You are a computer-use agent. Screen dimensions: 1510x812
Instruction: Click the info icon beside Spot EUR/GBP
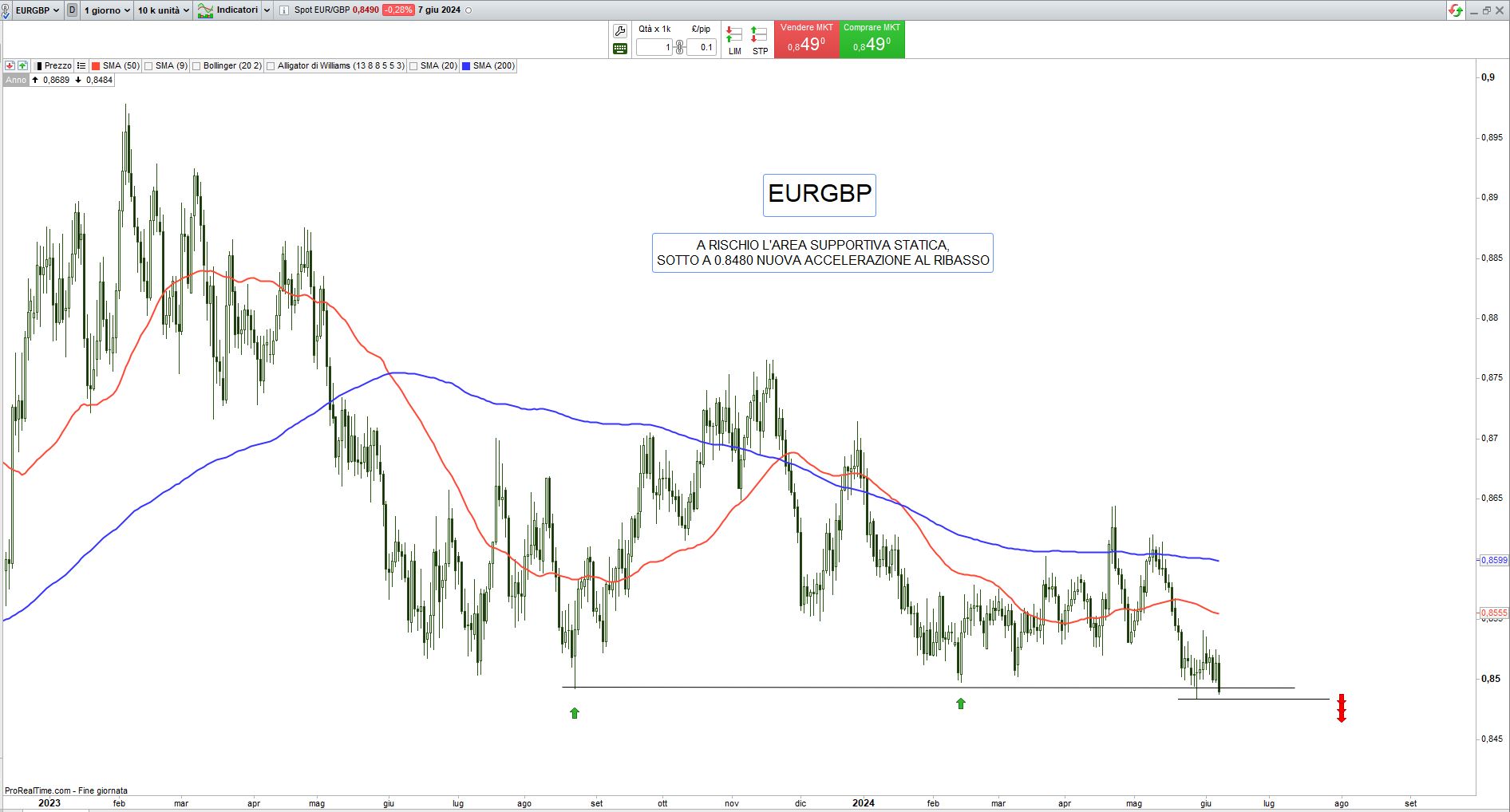pyautogui.click(x=284, y=10)
